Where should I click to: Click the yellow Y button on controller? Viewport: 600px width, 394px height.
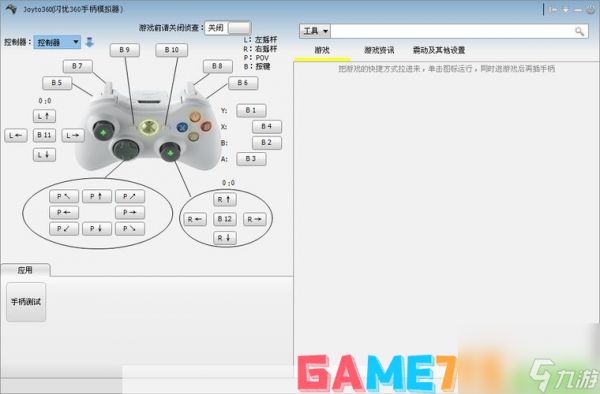[x=195, y=116]
